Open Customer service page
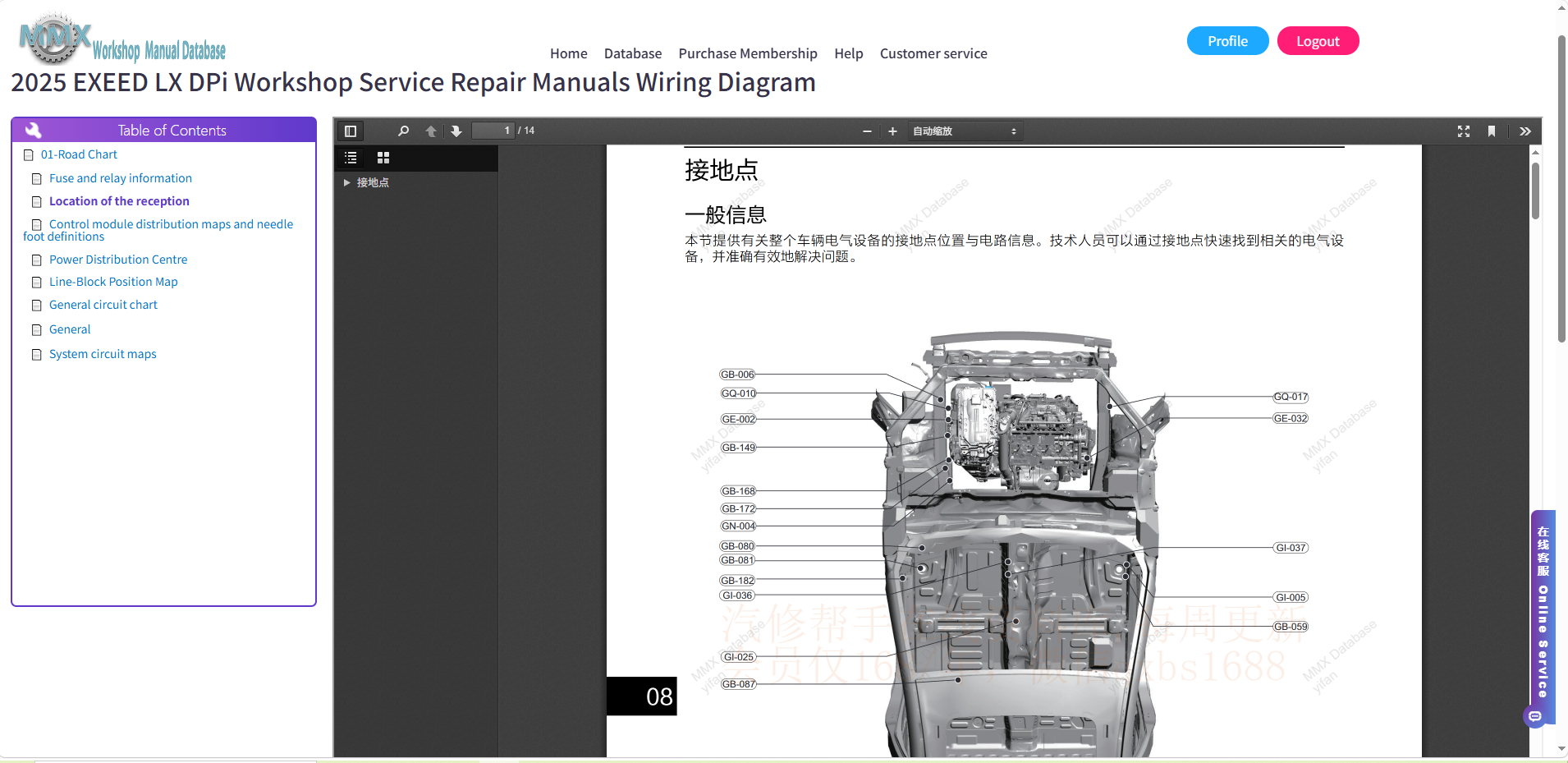1568x763 pixels. tap(933, 53)
